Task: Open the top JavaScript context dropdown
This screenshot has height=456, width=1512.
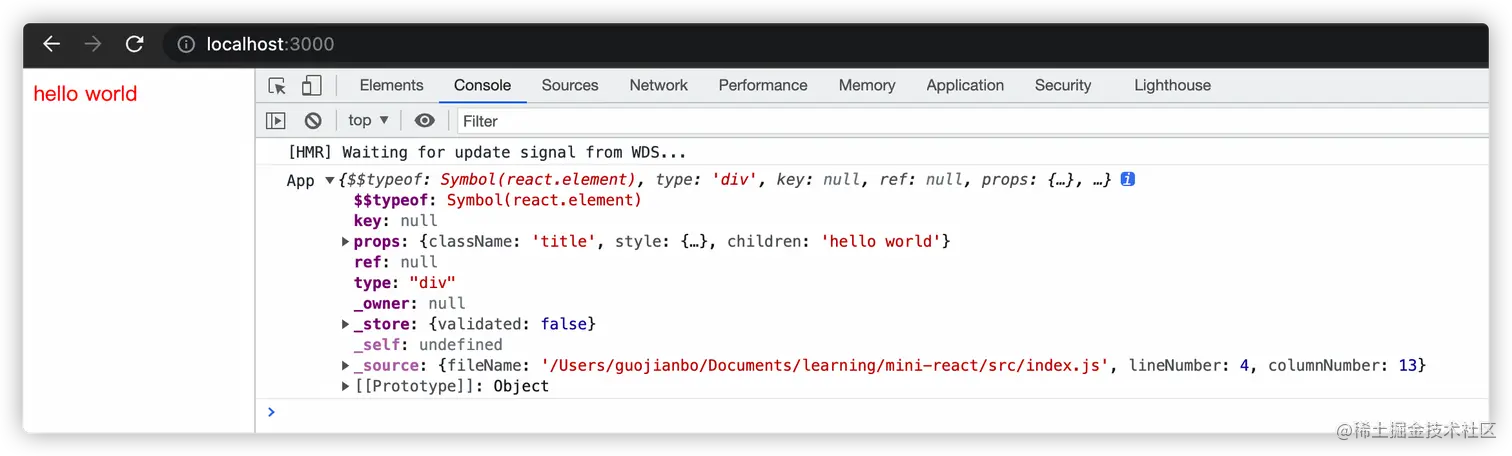Action: pyautogui.click(x=368, y=120)
